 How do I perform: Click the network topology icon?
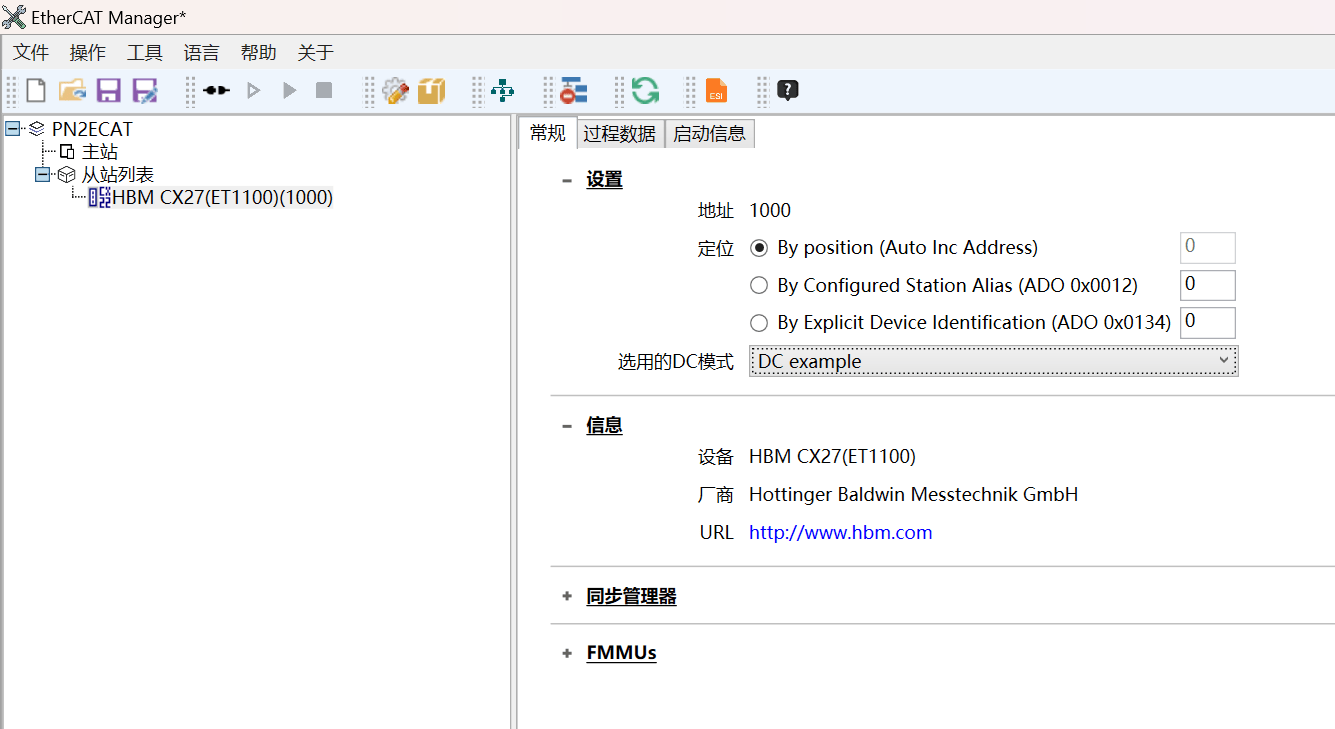(x=502, y=91)
